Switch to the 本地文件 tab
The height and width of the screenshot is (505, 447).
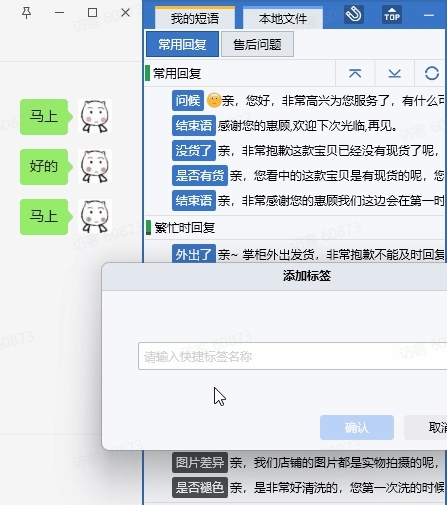(283, 18)
